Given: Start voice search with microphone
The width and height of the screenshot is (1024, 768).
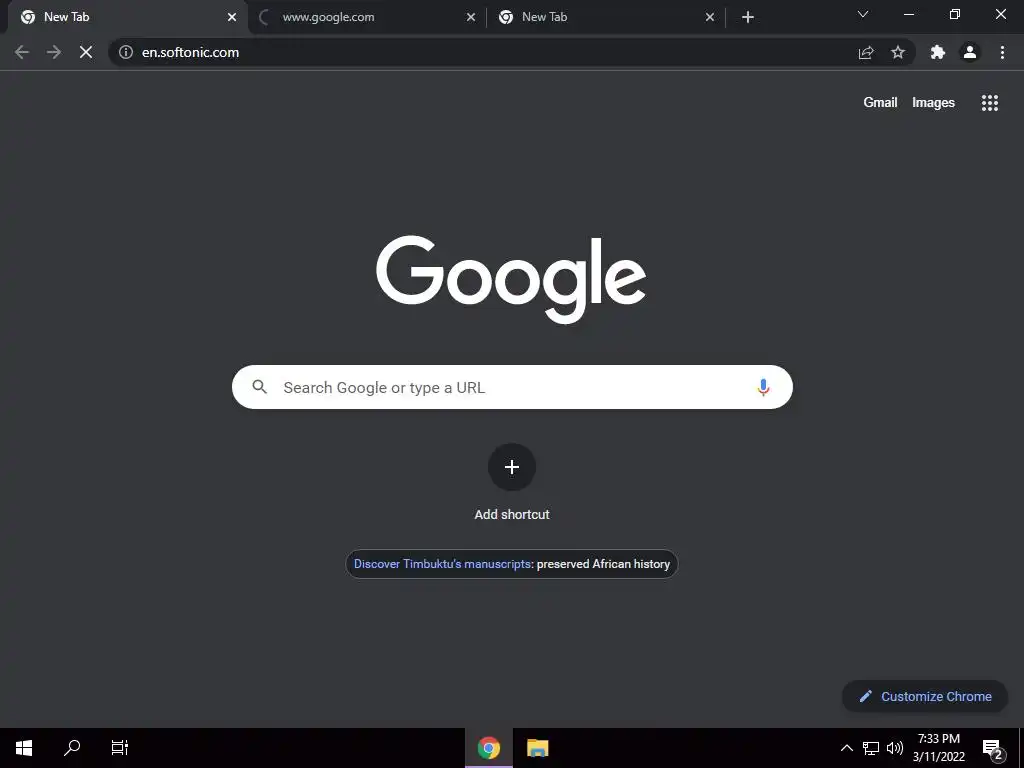Looking at the screenshot, I should click(x=763, y=387).
